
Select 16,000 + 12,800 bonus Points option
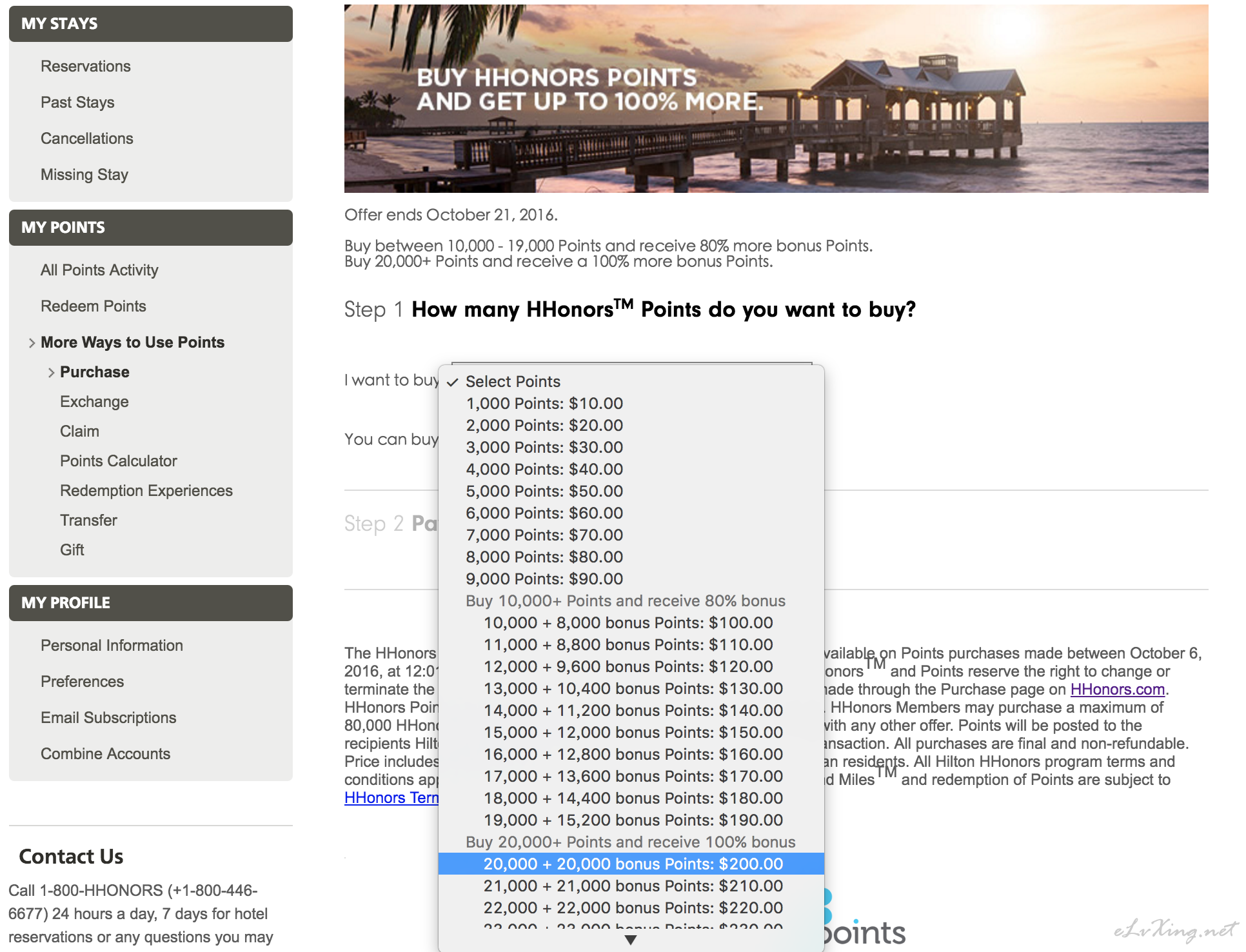click(631, 755)
